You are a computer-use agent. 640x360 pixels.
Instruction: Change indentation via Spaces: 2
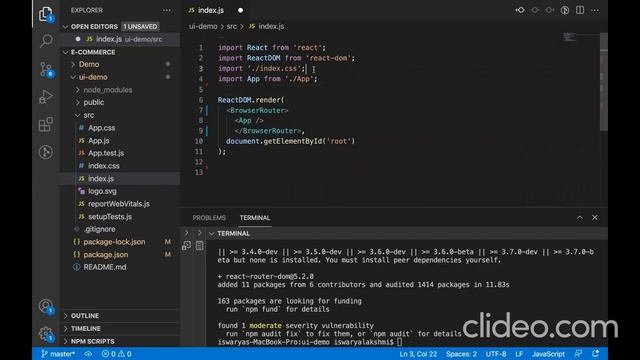click(x=461, y=354)
